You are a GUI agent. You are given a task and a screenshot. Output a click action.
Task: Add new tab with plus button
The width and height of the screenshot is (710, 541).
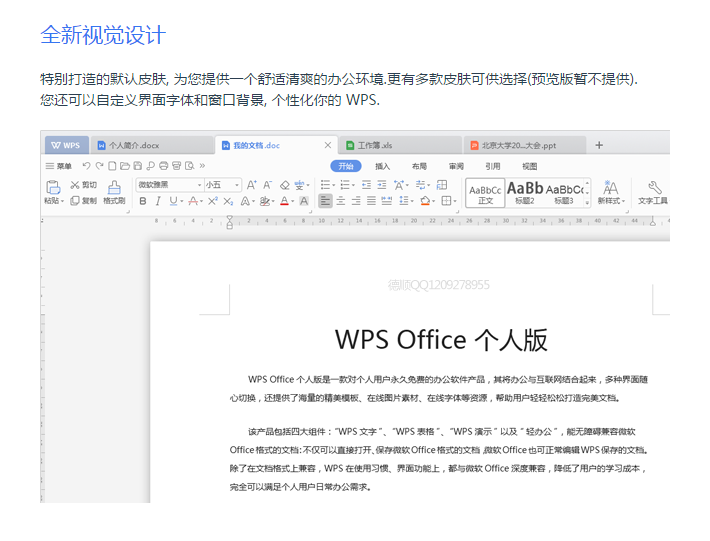pyautogui.click(x=599, y=145)
